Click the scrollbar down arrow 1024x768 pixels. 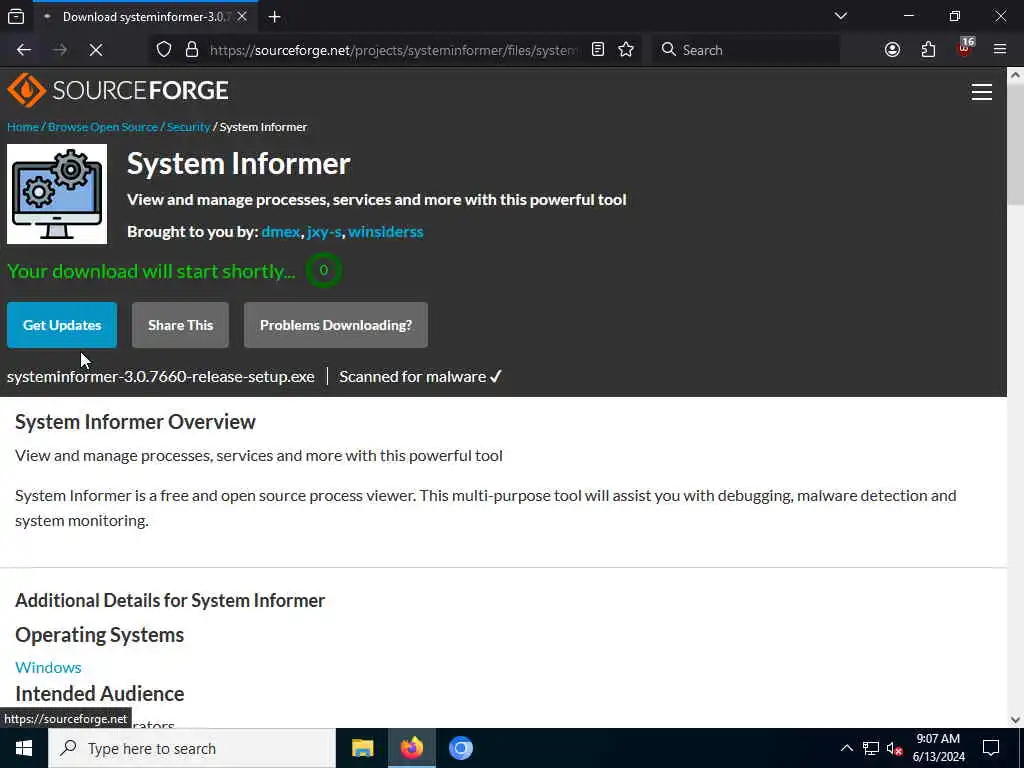pos(1016,720)
